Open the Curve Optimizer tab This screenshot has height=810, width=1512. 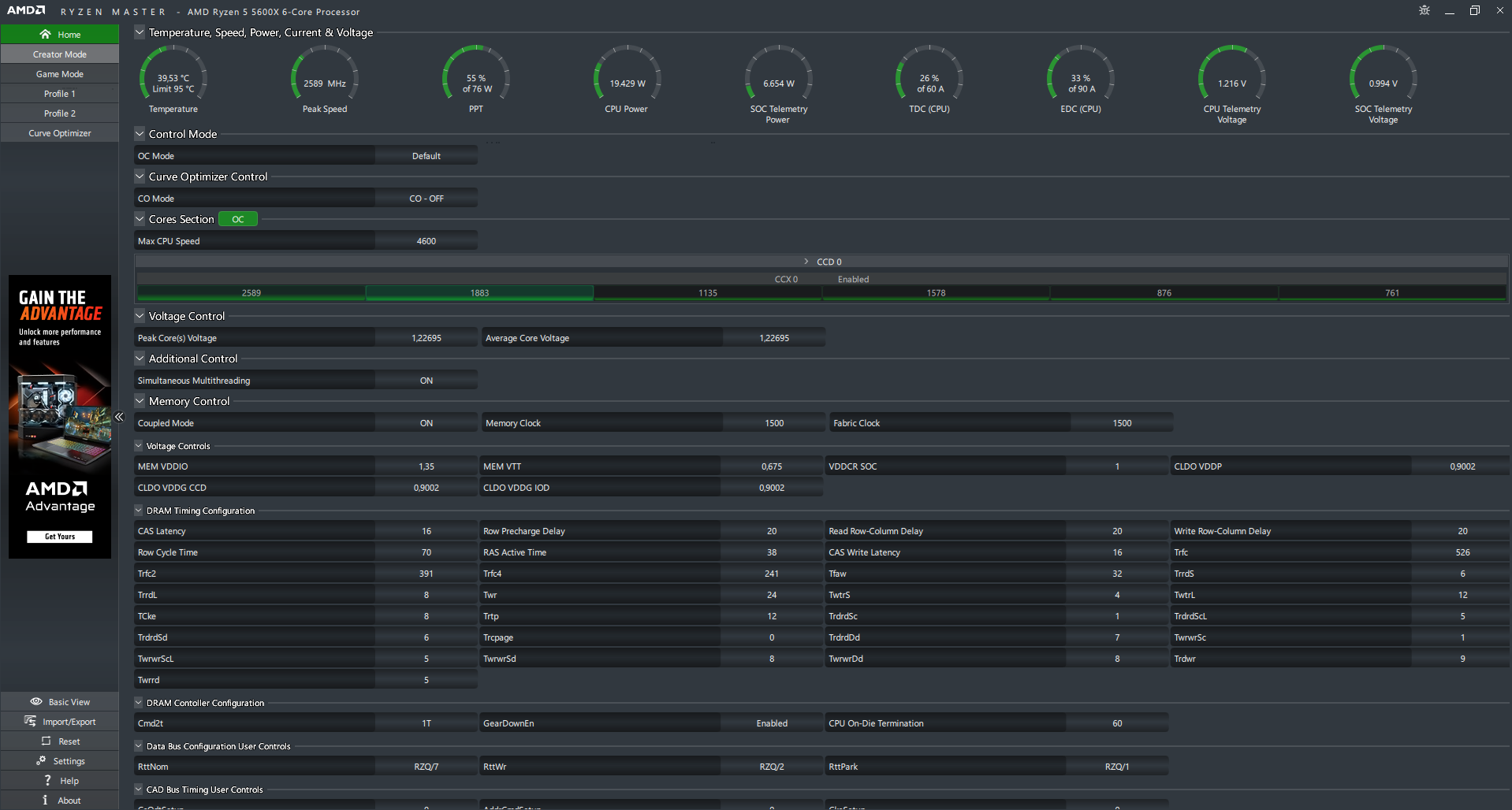coord(60,133)
